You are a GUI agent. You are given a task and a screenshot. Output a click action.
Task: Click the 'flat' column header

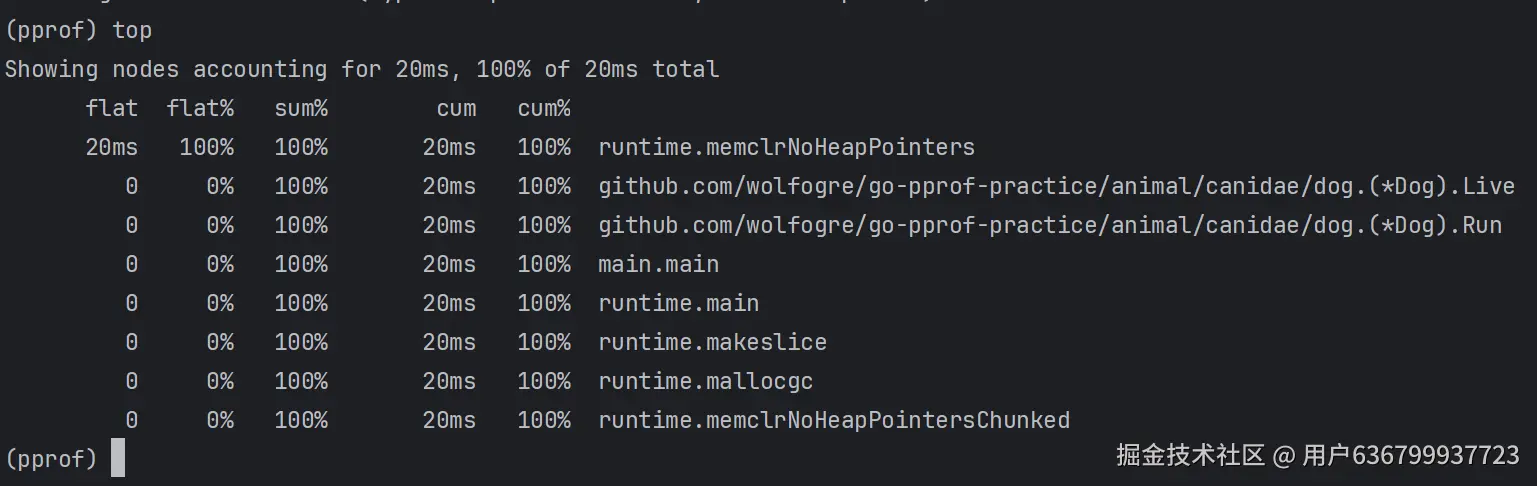coord(112,108)
